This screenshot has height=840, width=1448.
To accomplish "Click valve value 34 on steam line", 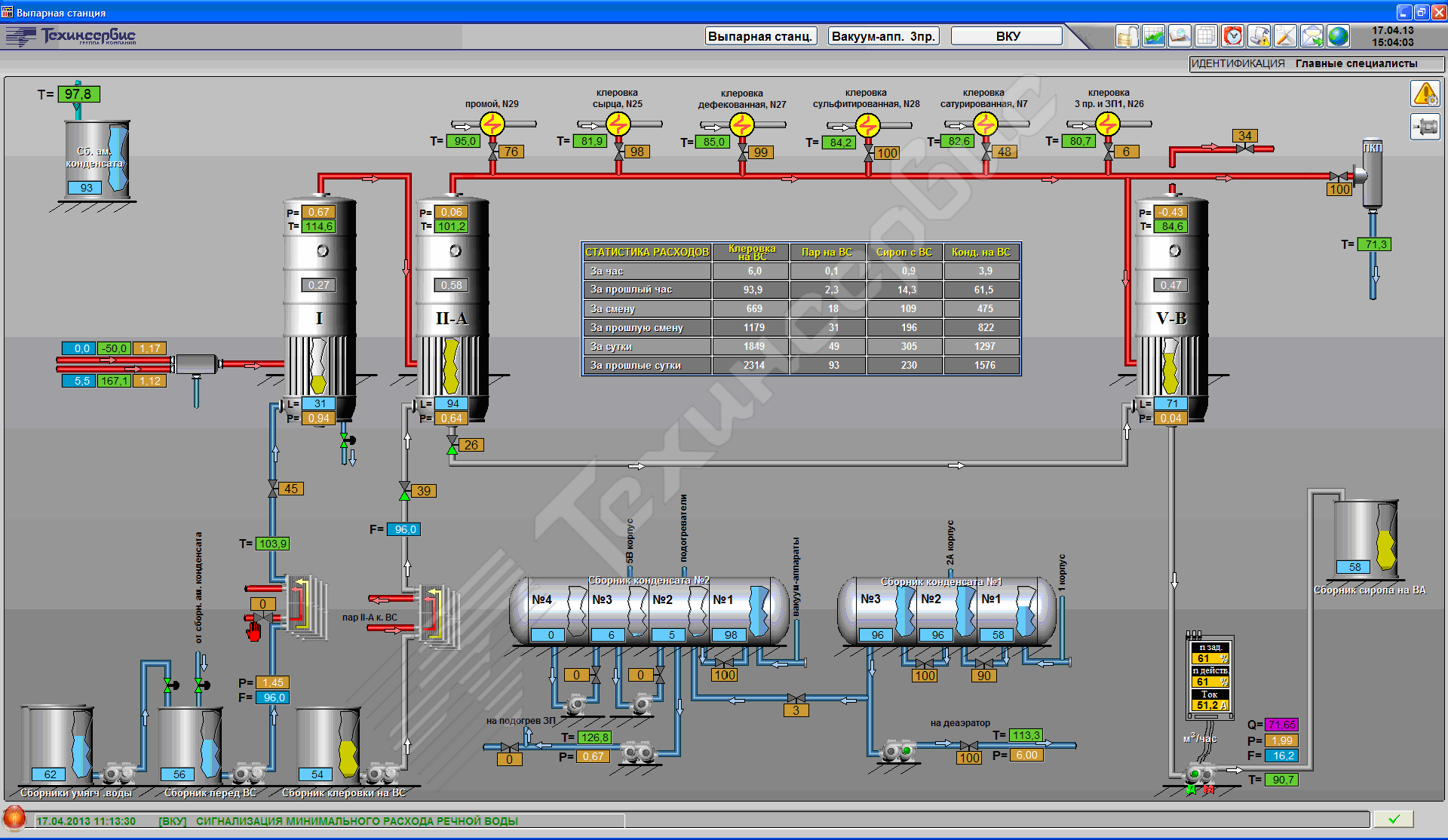I will 1244,136.
